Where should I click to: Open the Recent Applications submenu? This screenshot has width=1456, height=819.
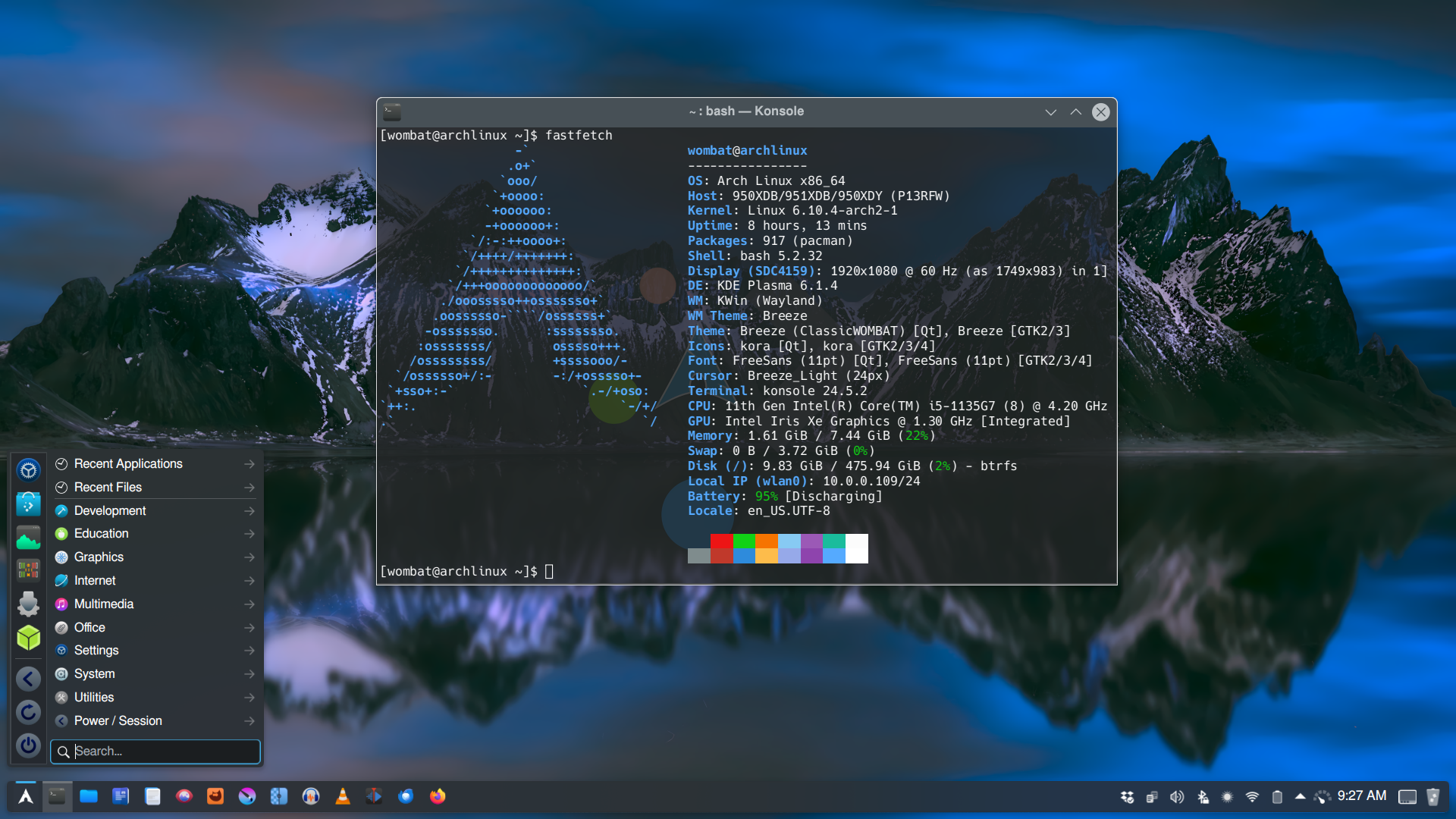click(x=155, y=463)
